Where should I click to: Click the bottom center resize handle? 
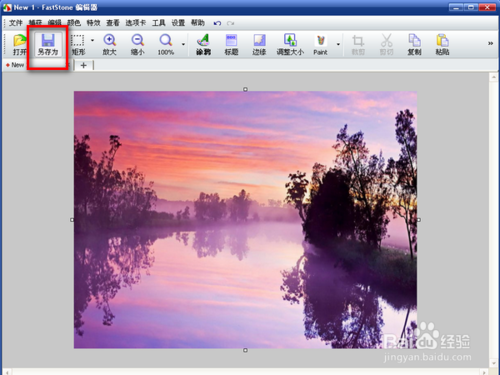[245, 350]
